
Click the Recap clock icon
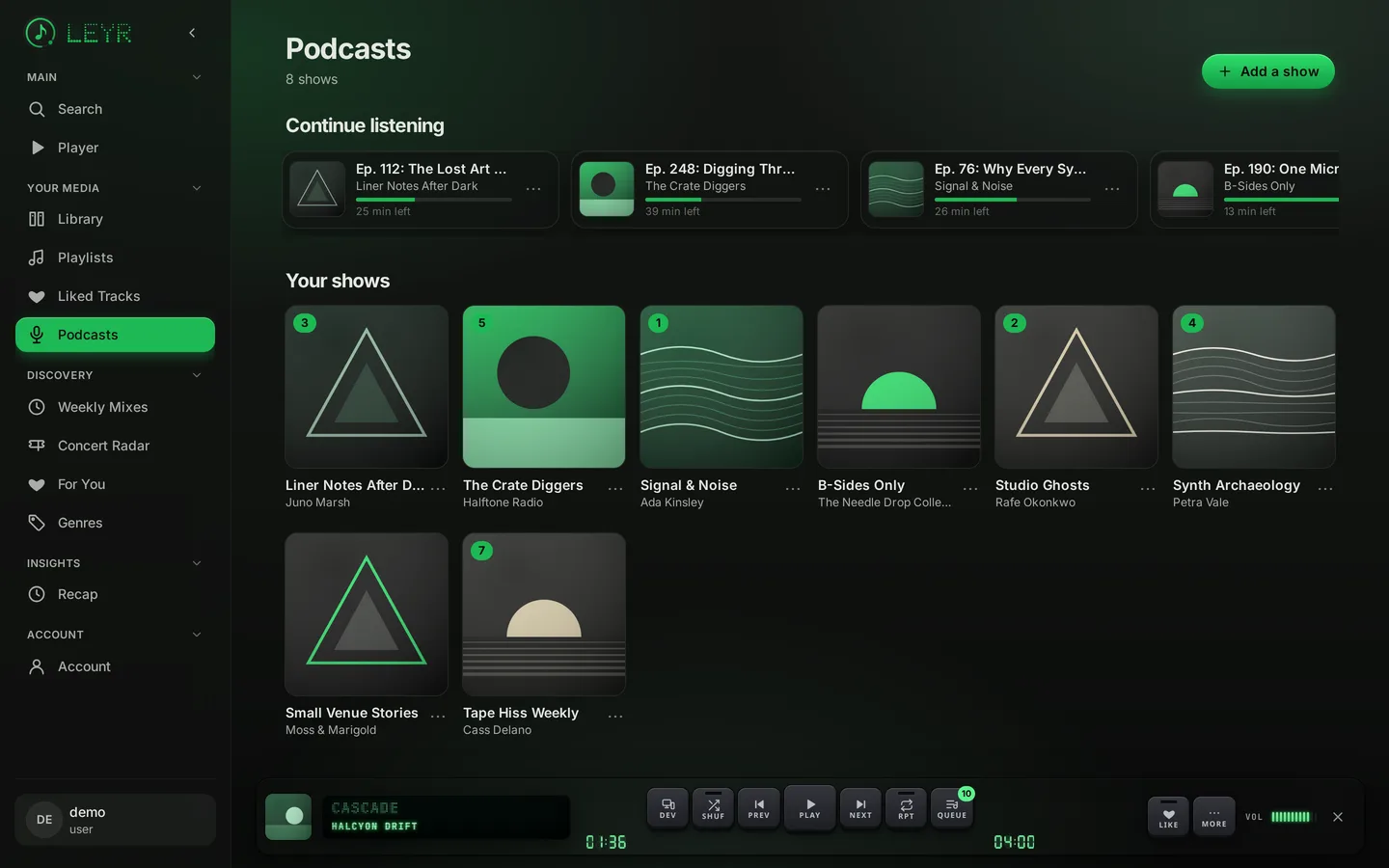coord(37,594)
